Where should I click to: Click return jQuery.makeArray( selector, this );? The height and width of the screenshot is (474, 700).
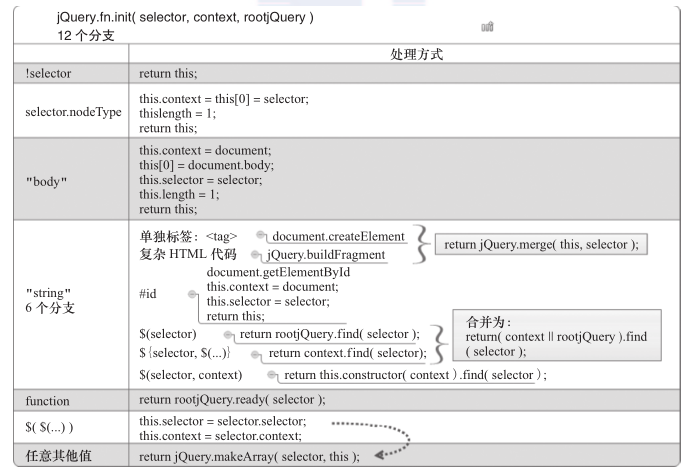[x=249, y=457]
